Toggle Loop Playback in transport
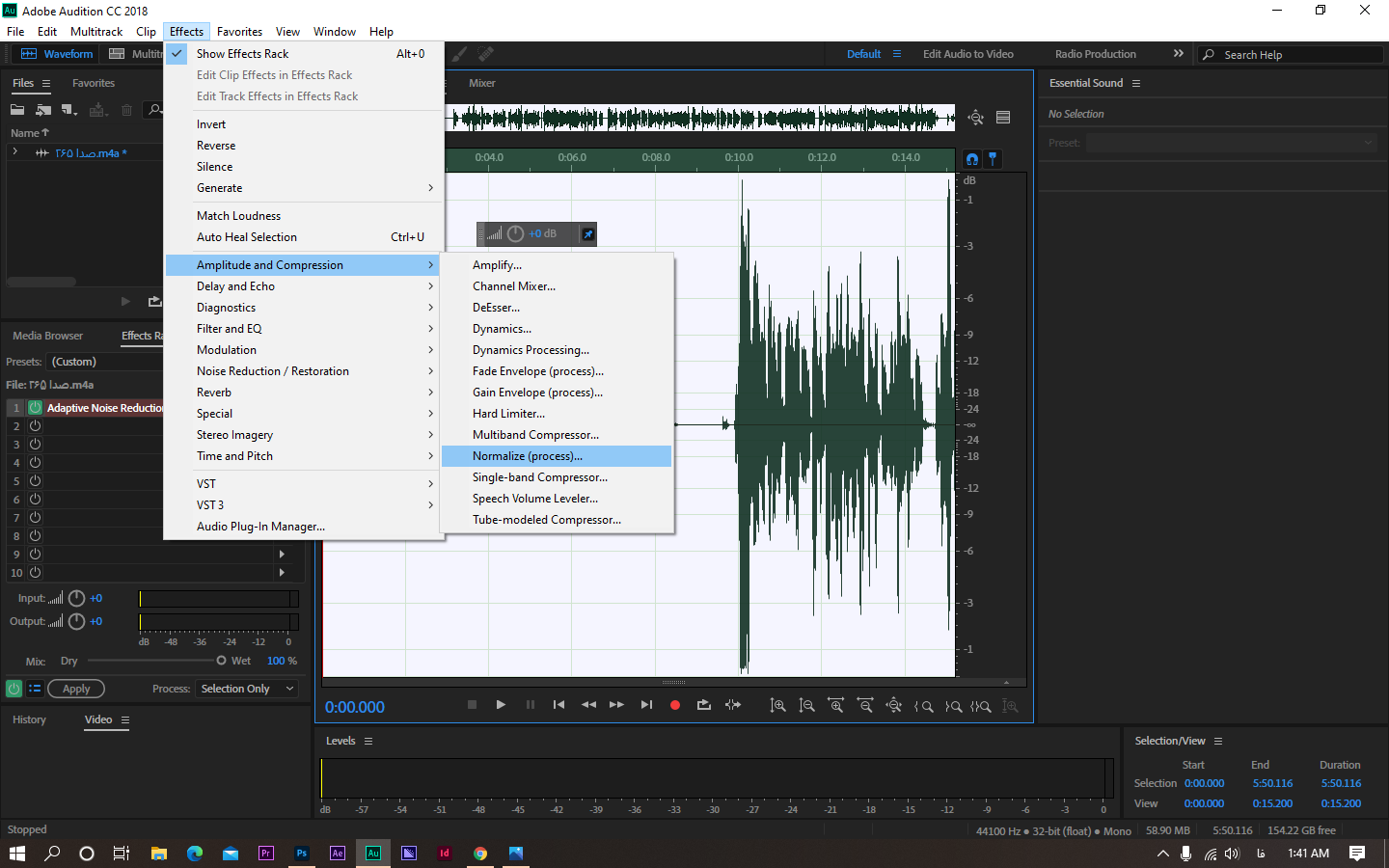This screenshot has width=1389, height=868. pyautogui.click(x=704, y=705)
